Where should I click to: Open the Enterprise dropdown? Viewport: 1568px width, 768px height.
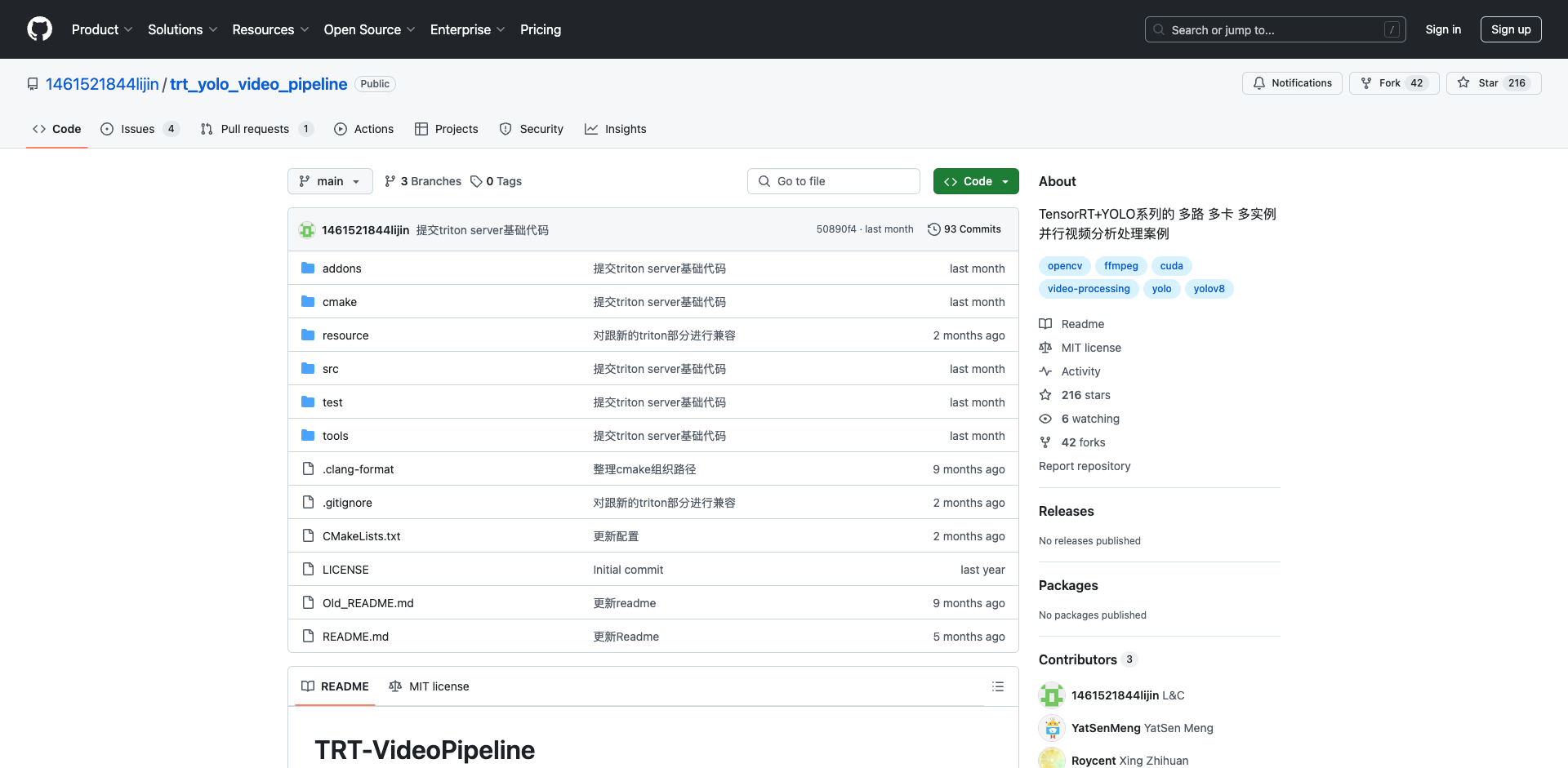click(467, 29)
